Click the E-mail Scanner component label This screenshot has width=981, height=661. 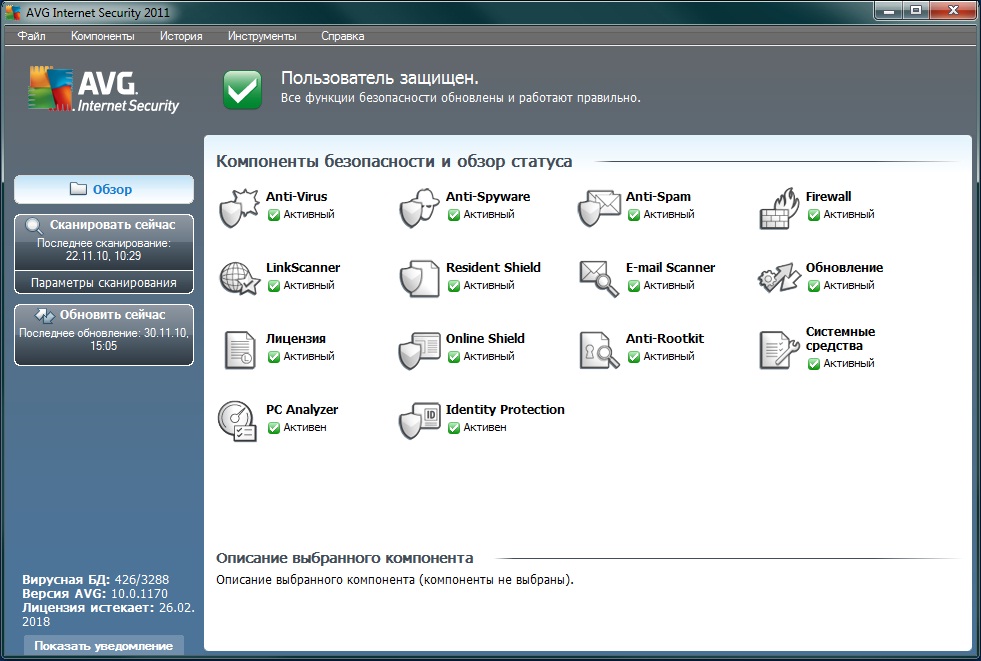670,268
